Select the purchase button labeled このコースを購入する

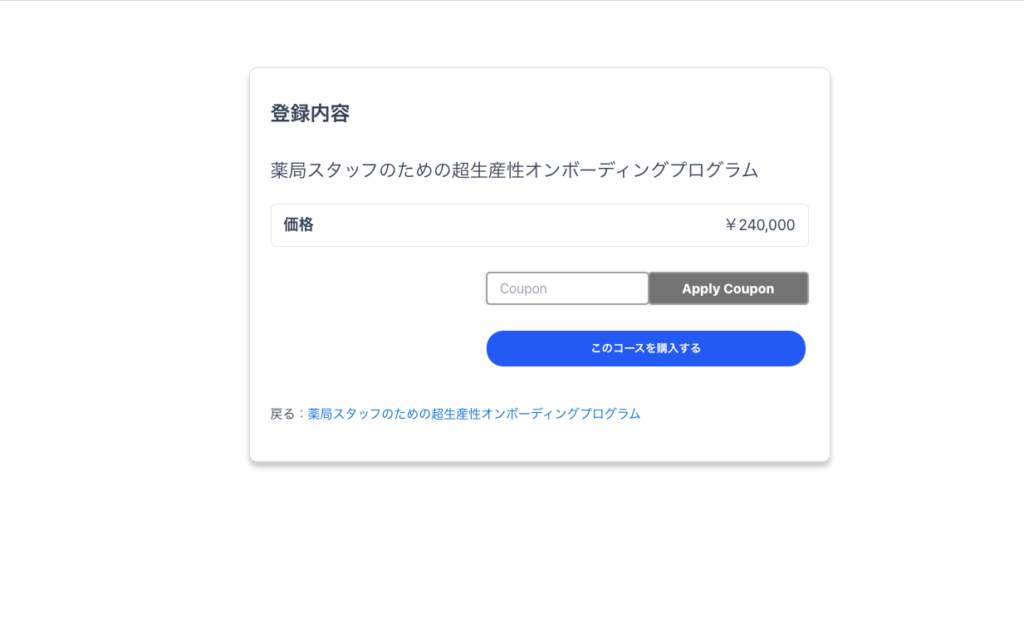tap(645, 348)
